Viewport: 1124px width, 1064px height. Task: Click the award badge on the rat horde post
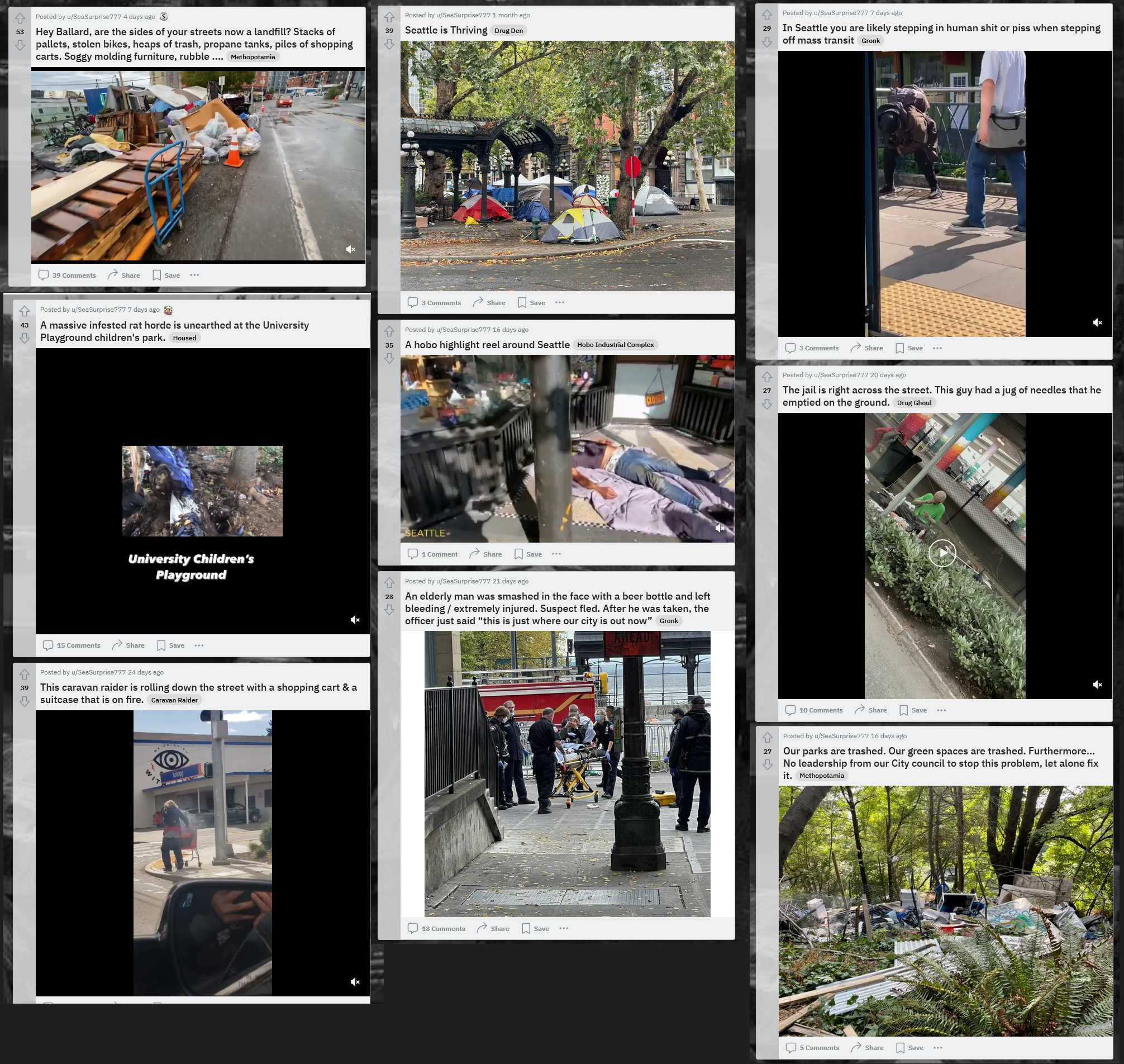[168, 310]
